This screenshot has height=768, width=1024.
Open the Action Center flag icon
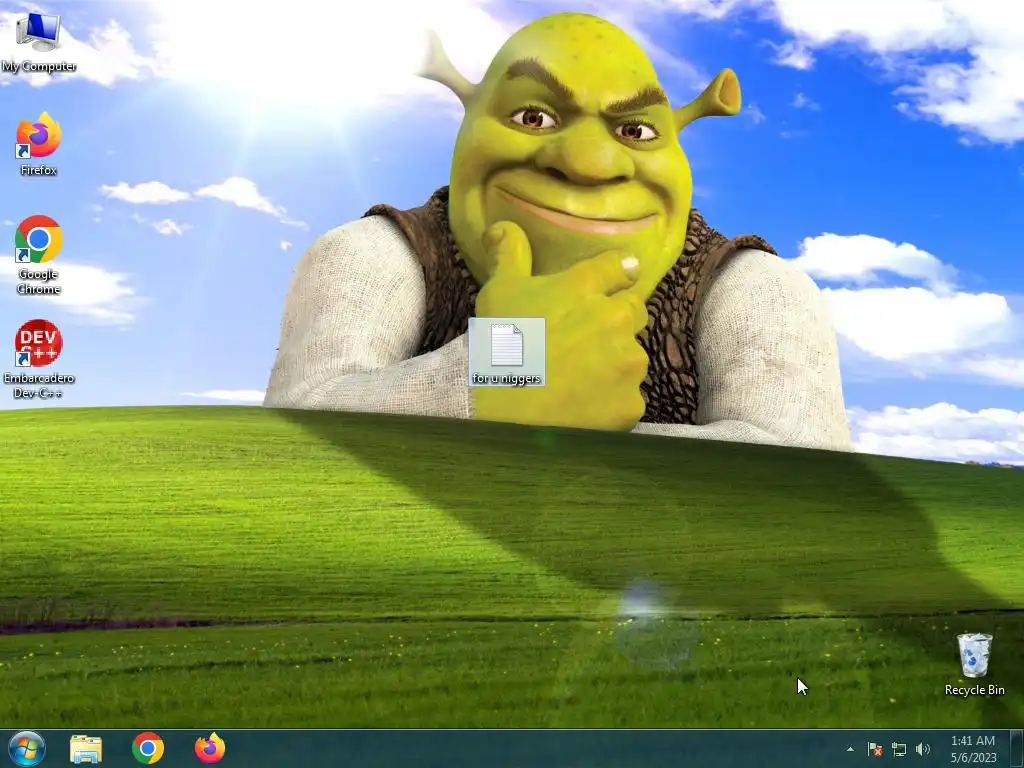875,749
